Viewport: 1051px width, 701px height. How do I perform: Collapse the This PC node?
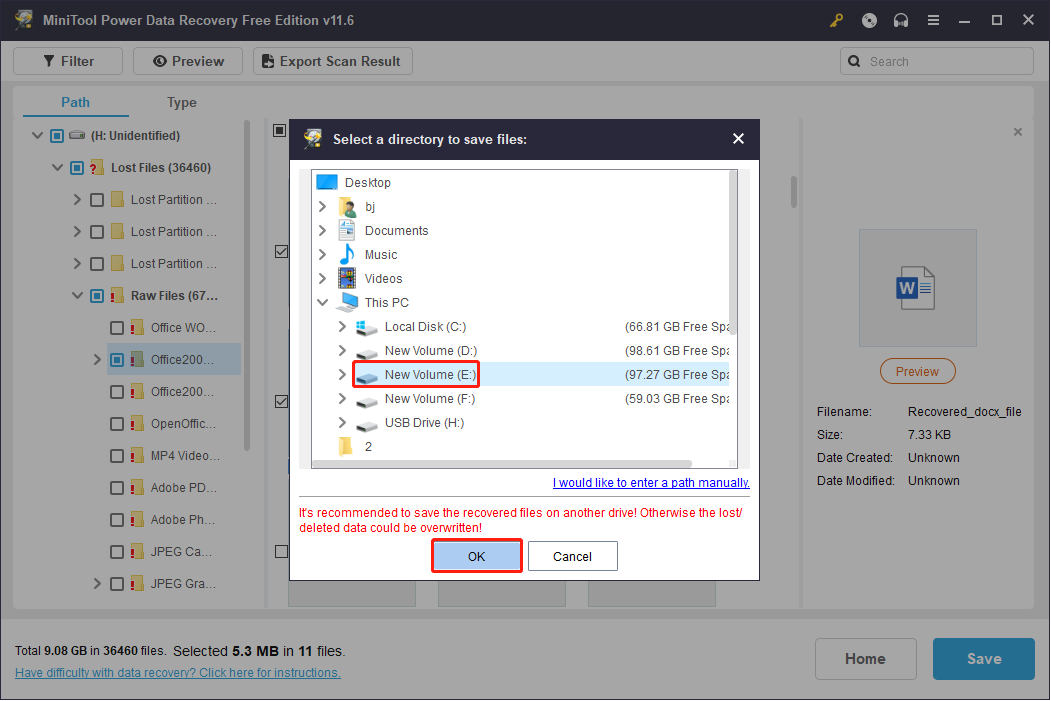pos(322,302)
